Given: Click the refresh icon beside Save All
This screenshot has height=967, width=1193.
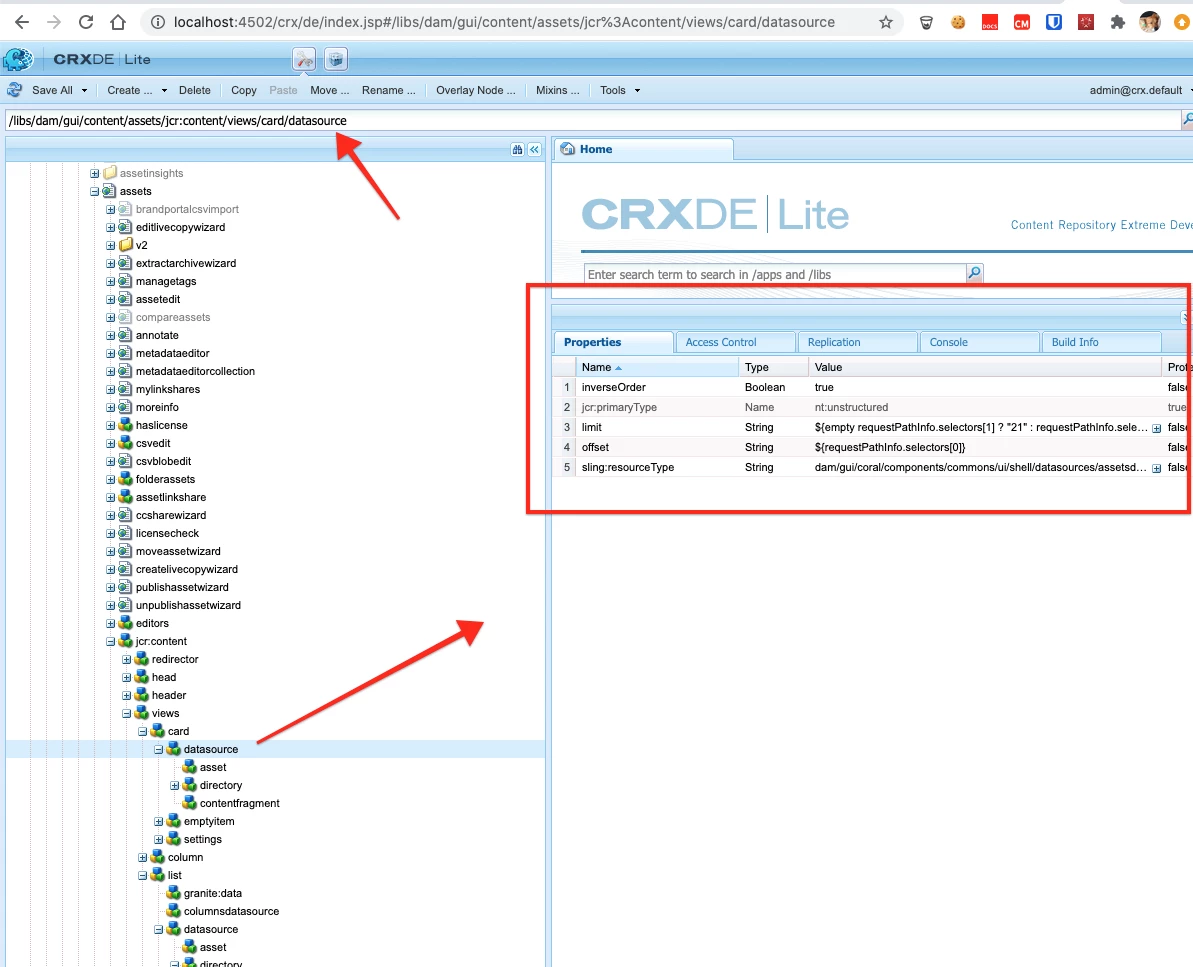Looking at the screenshot, I should coord(14,90).
